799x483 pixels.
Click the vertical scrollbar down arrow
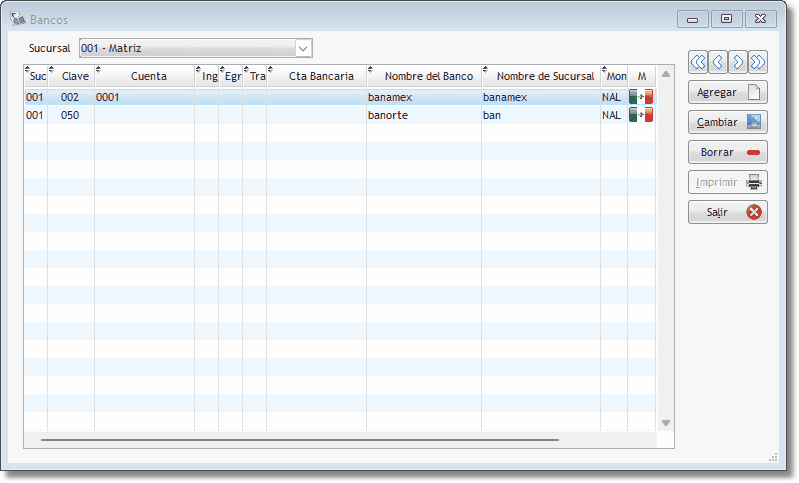click(665, 423)
